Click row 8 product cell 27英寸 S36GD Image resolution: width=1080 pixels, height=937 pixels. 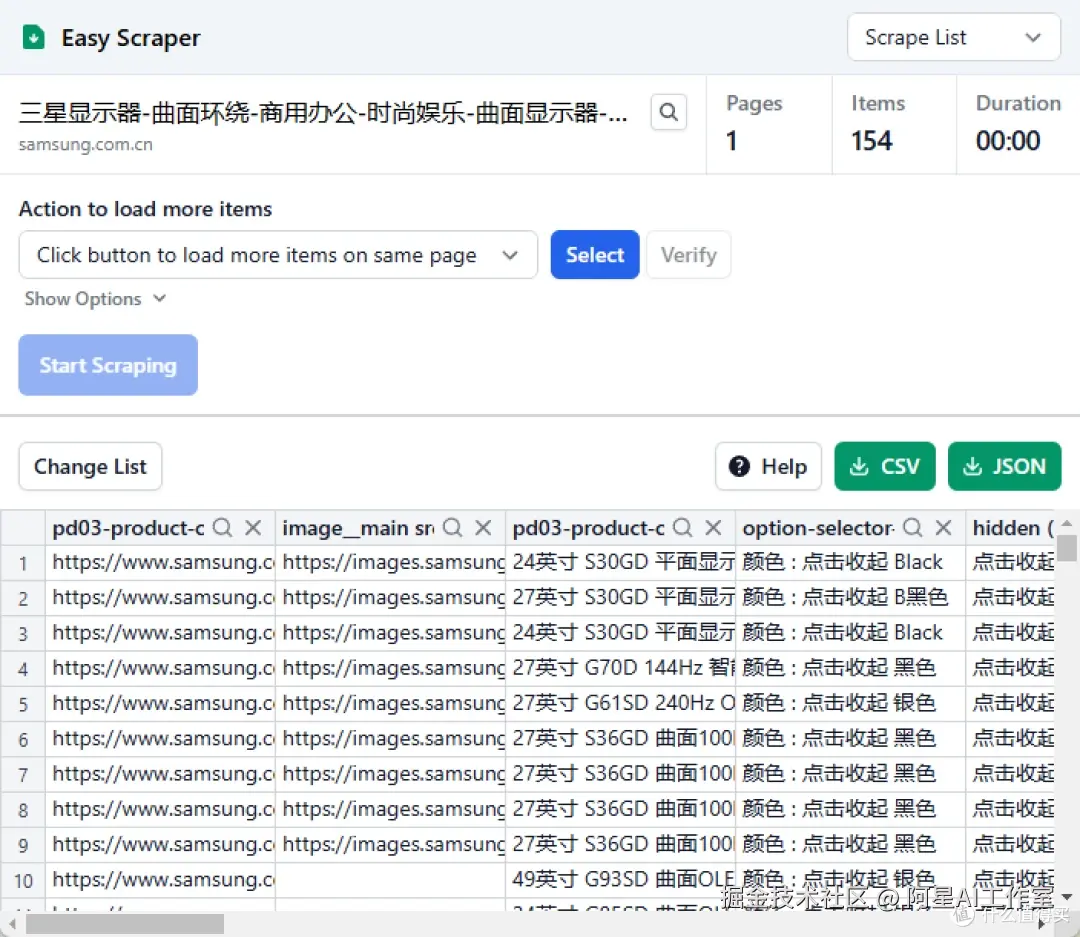pyautogui.click(x=621, y=809)
